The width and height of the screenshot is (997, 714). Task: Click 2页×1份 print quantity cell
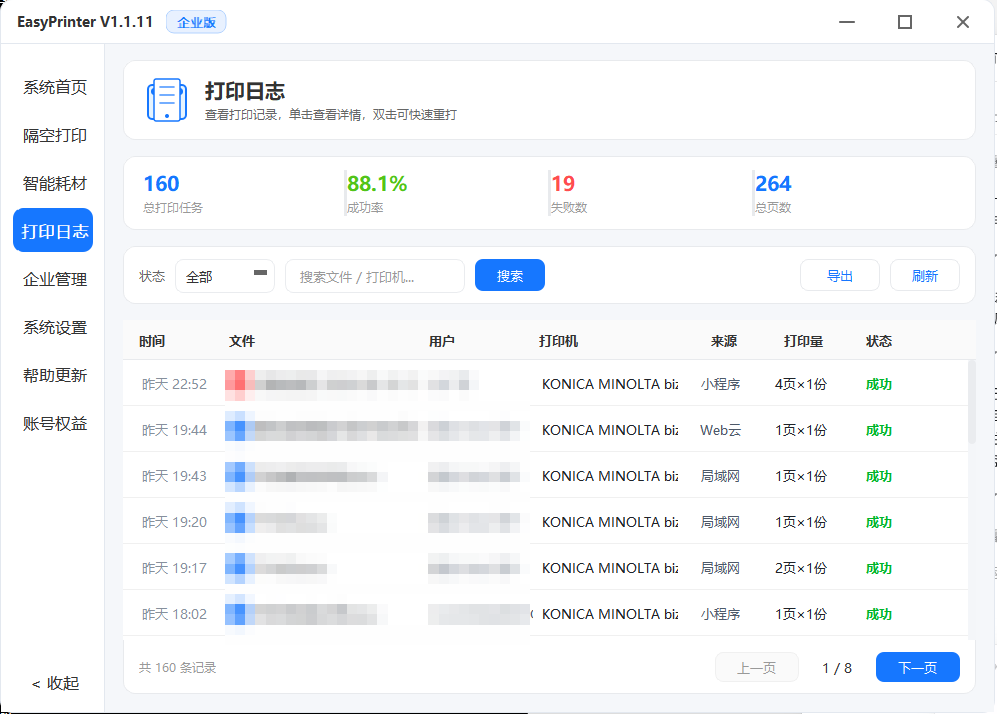point(801,568)
